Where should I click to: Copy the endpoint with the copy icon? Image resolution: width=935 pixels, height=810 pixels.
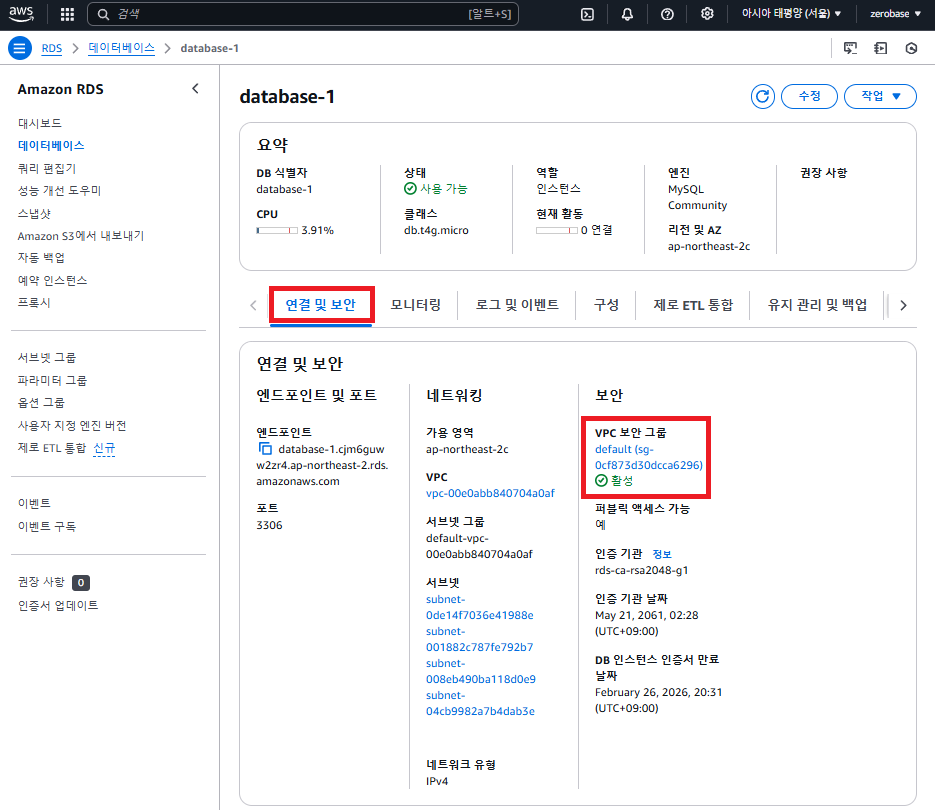pos(265,449)
